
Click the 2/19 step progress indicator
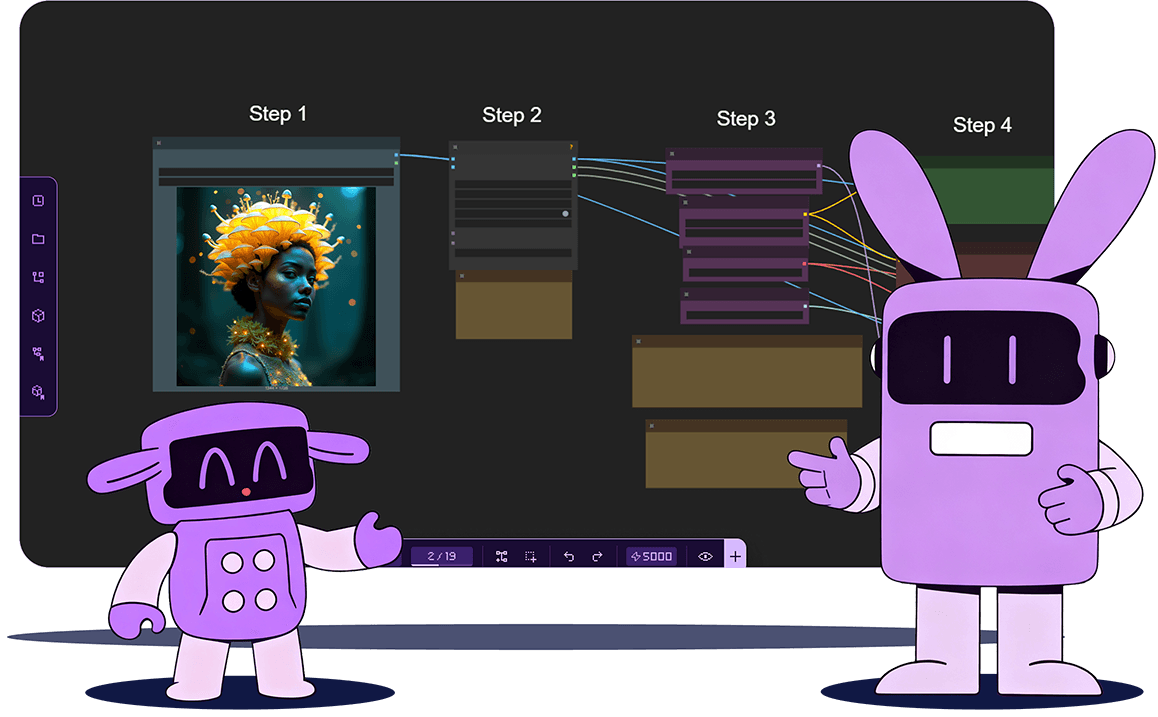441,555
